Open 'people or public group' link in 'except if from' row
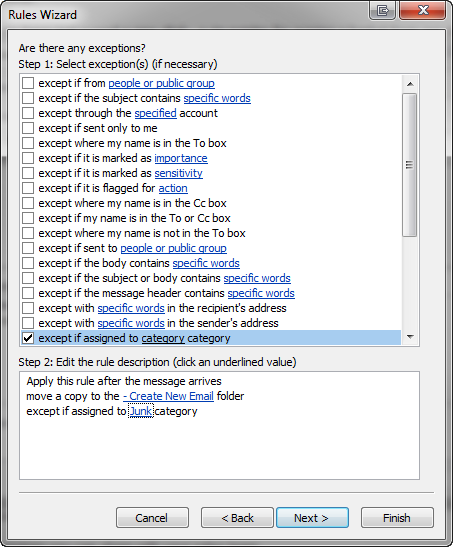Viewport: 453px width, 547px height. pyautogui.click(x=161, y=83)
